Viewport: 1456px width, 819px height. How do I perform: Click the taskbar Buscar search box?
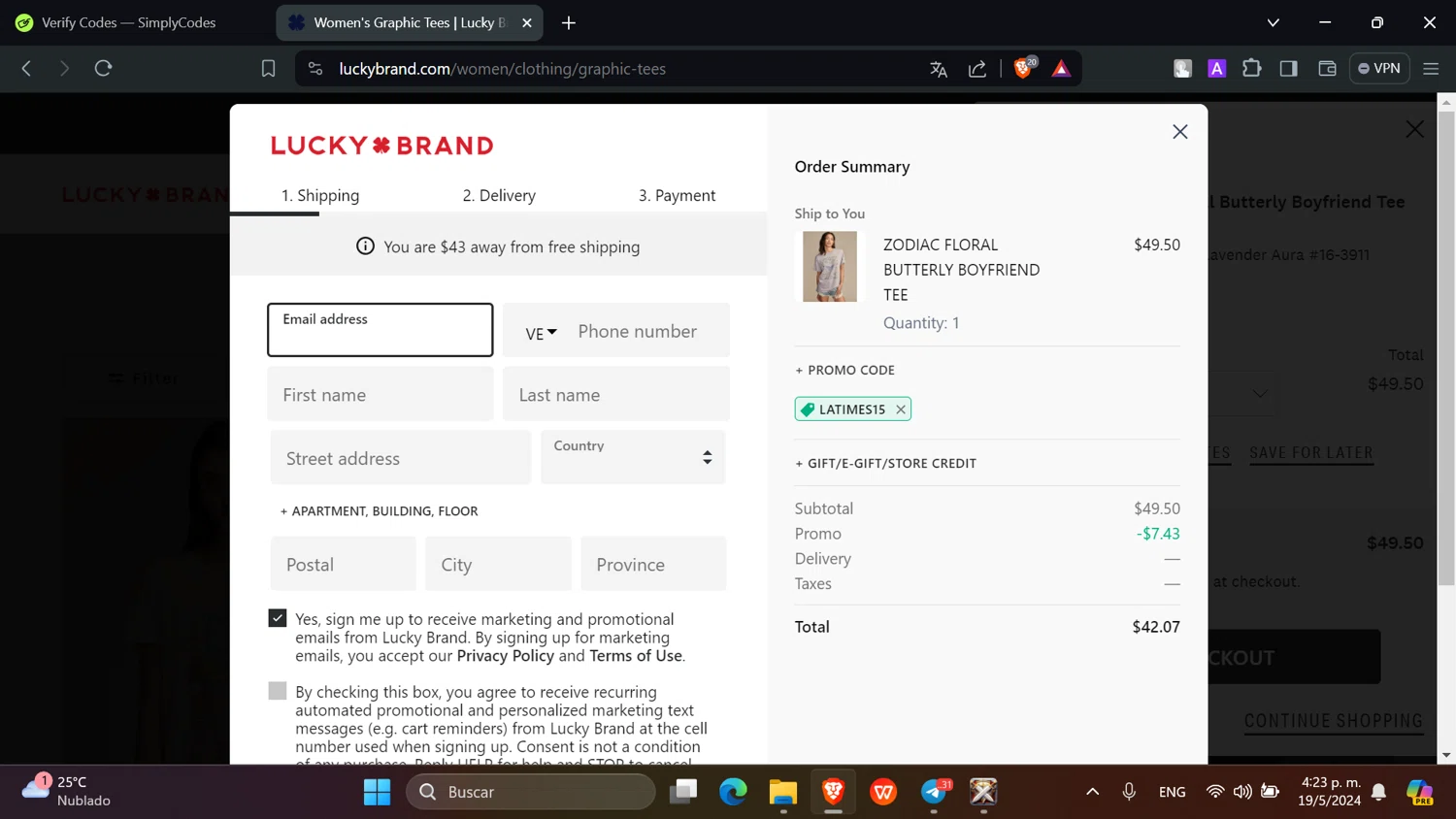pyautogui.click(x=531, y=792)
